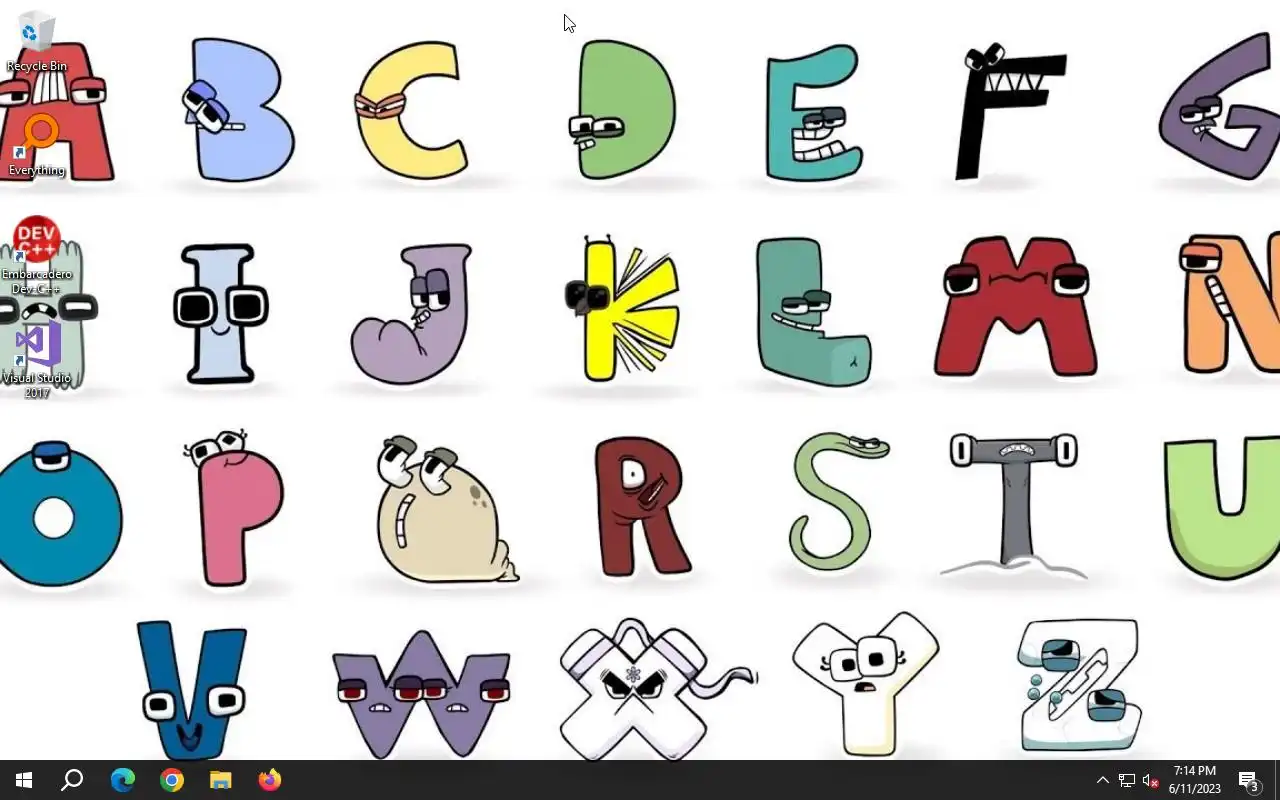1280x800 pixels.
Task: Open taskbar Search magnifier
Action: 72,780
